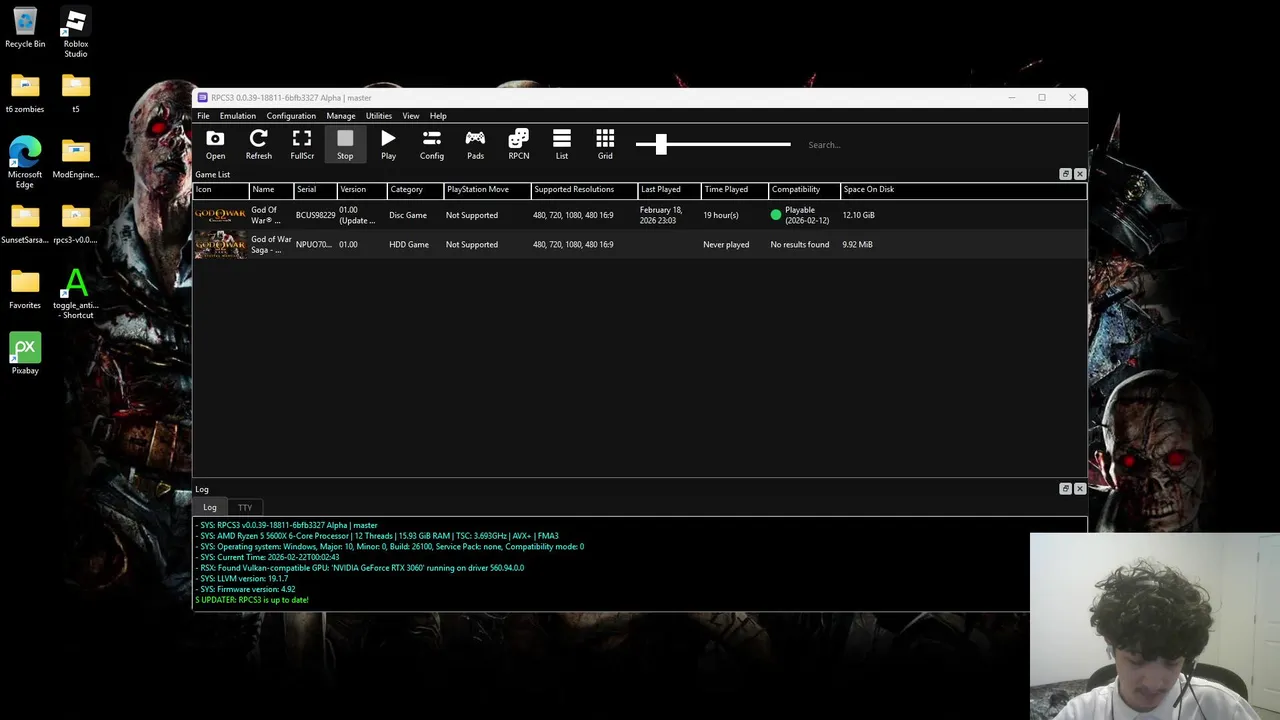Open the File menu

[x=203, y=116]
